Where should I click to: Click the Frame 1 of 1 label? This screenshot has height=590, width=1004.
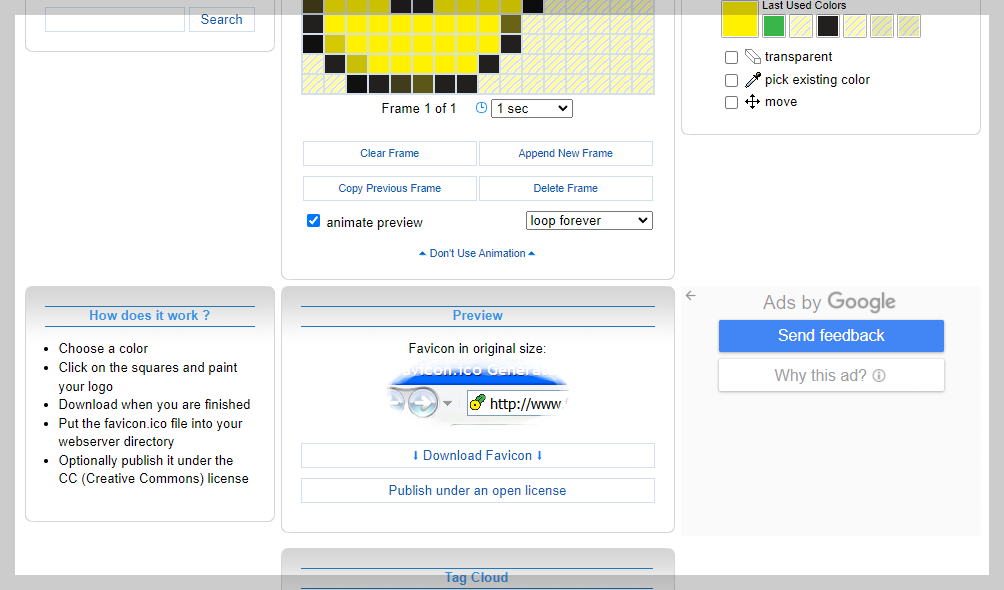(419, 108)
